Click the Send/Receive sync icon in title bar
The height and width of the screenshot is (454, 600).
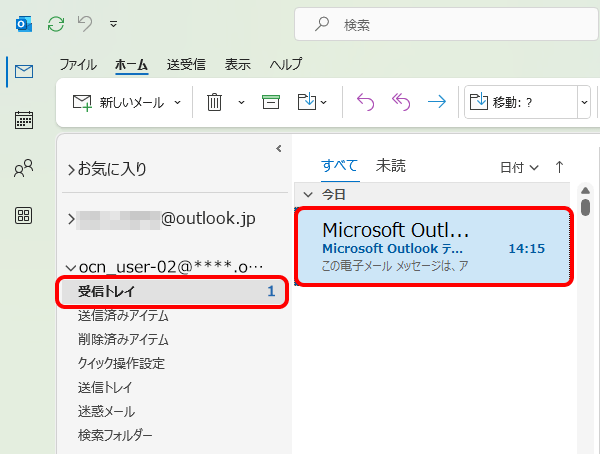[55, 22]
